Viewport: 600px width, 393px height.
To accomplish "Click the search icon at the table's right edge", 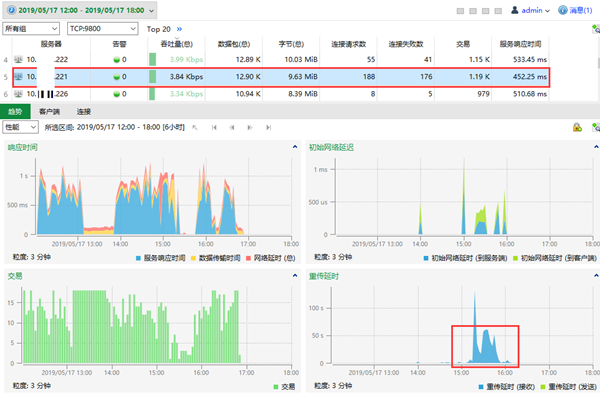I will click(596, 29).
